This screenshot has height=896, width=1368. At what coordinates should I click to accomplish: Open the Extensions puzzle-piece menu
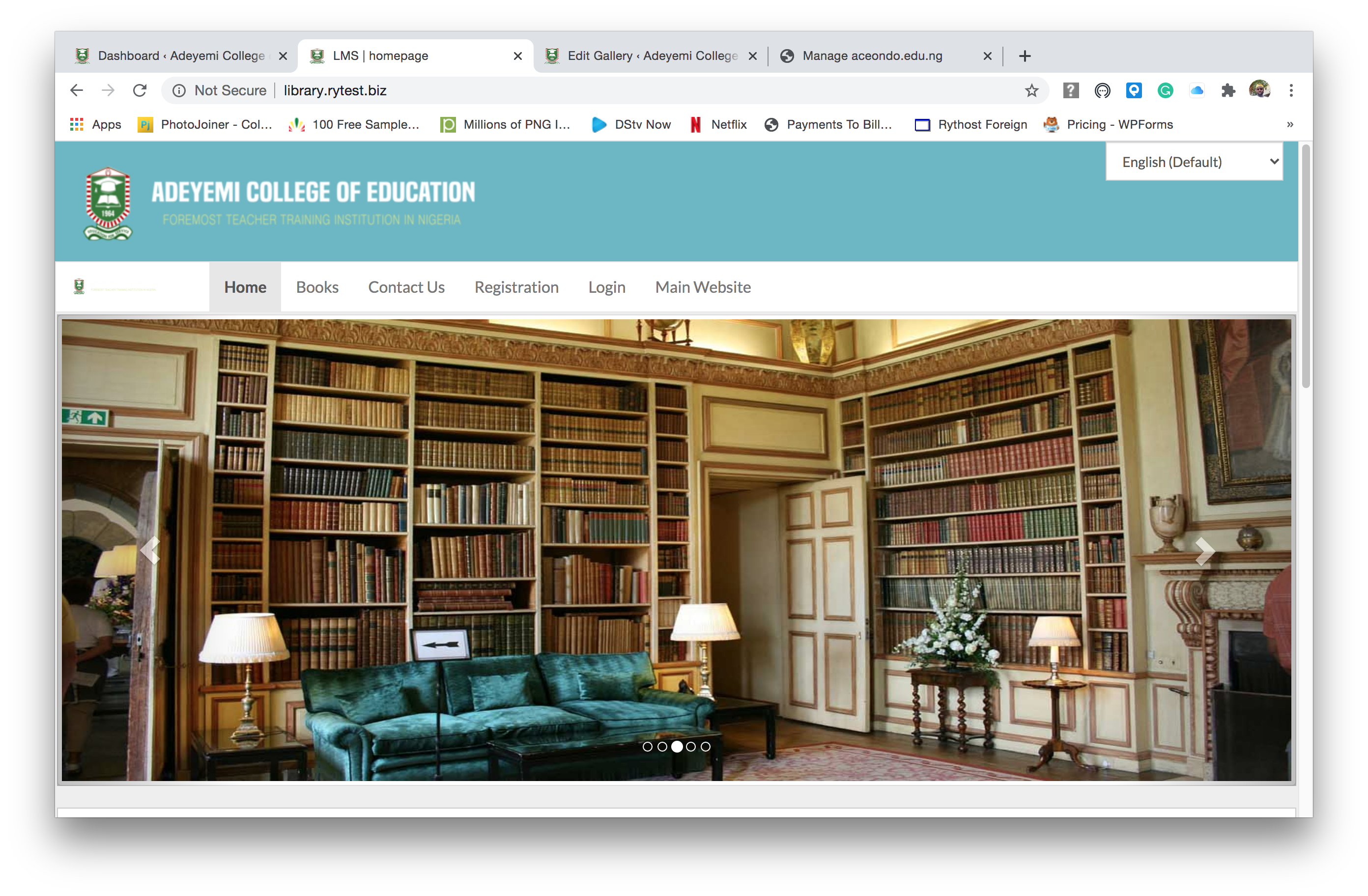click(x=1228, y=90)
